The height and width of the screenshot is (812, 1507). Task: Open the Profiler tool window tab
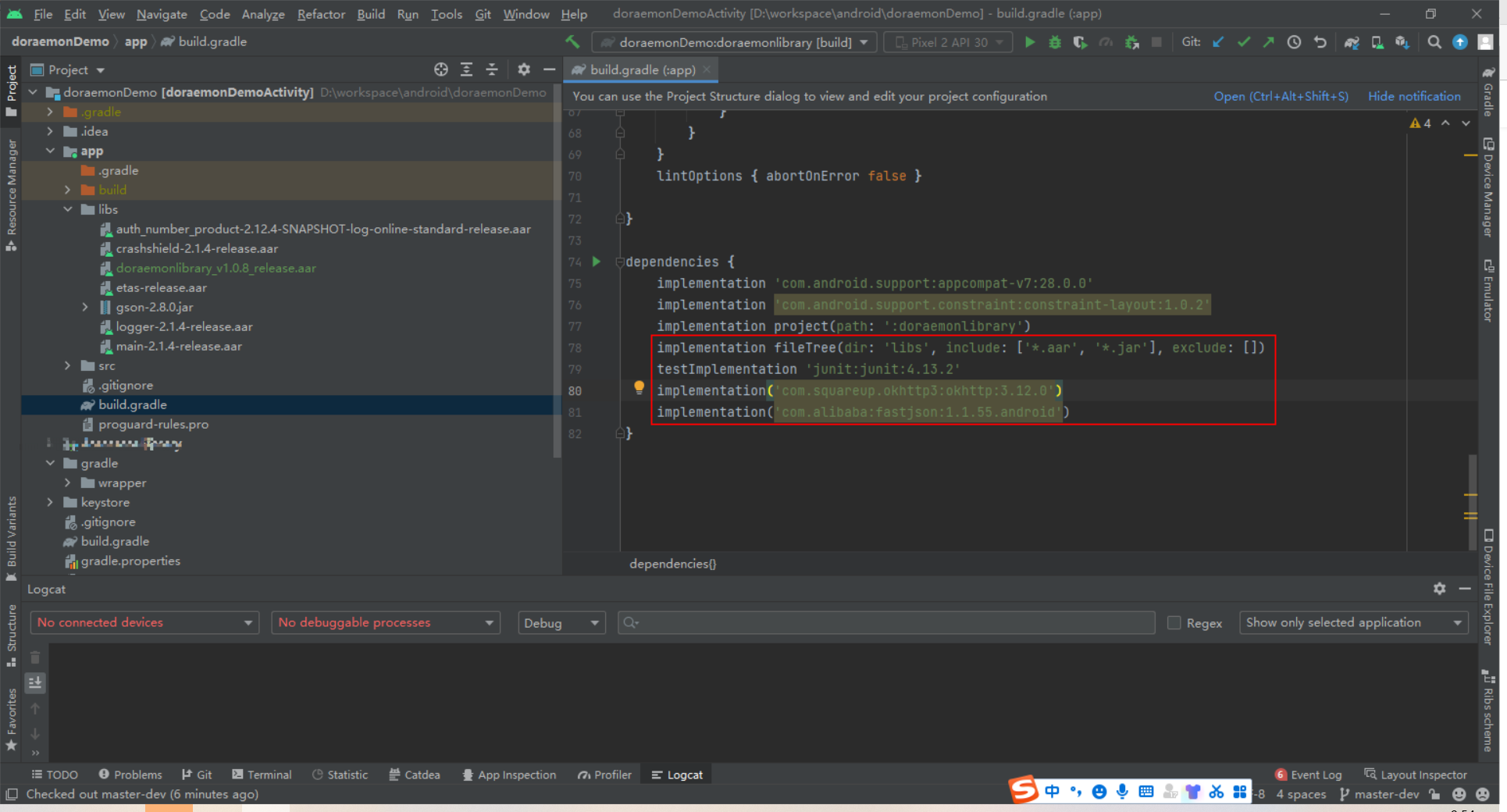pos(604,775)
